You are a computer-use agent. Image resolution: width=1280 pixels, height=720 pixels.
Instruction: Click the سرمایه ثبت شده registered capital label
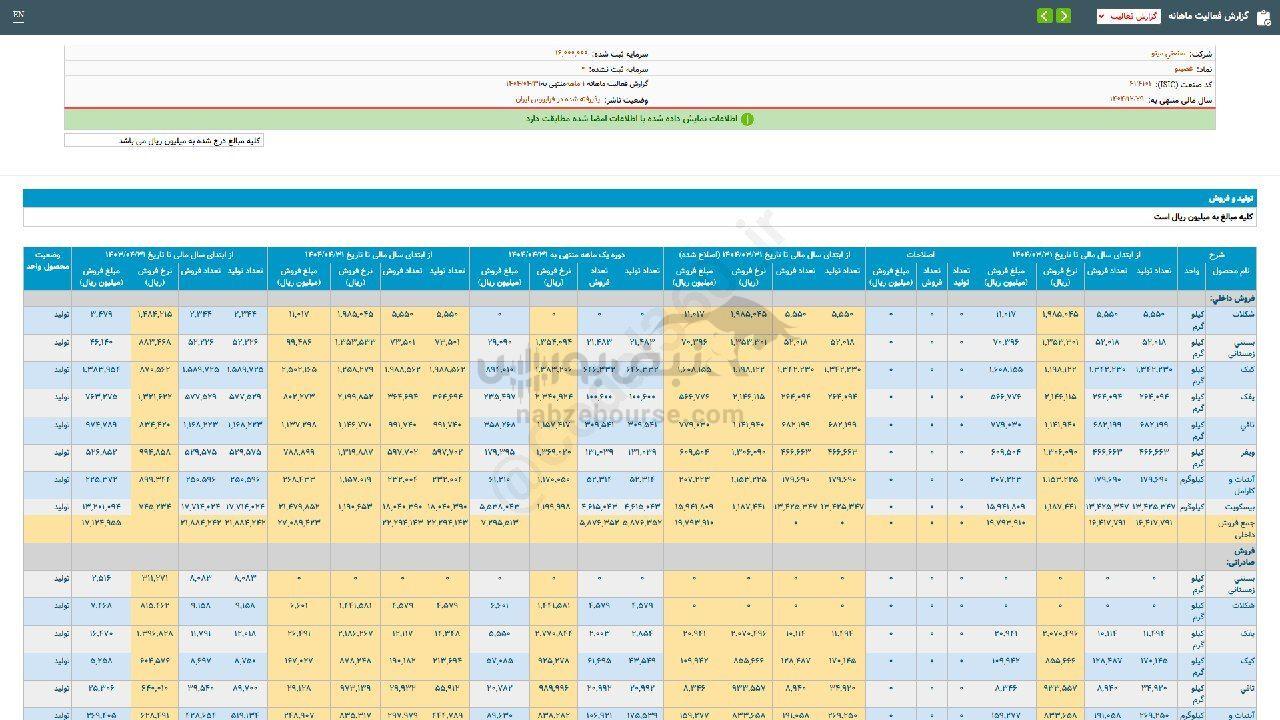(620, 53)
